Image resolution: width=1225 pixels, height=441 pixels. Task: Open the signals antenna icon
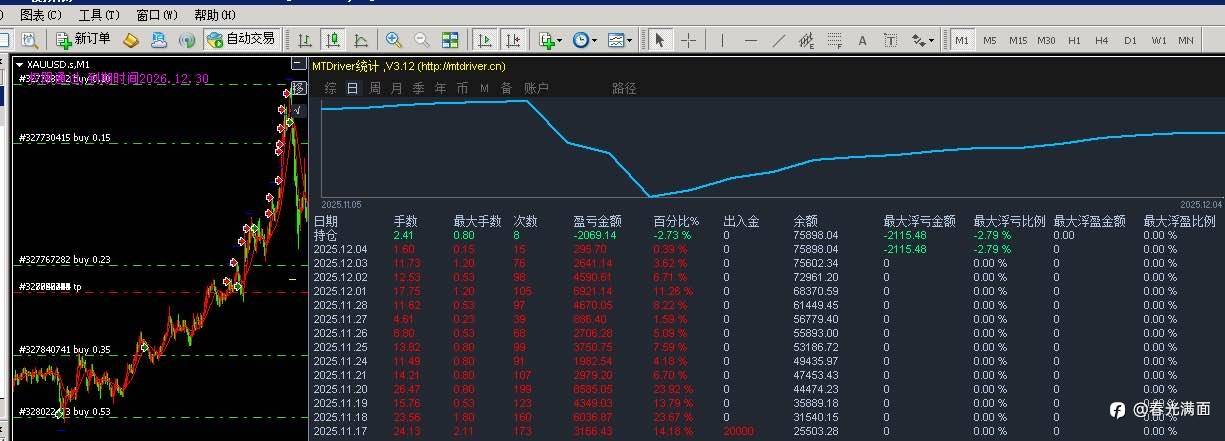[x=186, y=40]
